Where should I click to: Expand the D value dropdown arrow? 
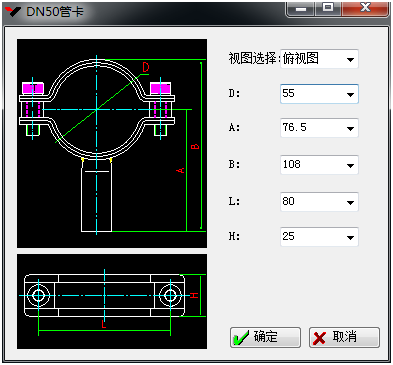pos(350,95)
